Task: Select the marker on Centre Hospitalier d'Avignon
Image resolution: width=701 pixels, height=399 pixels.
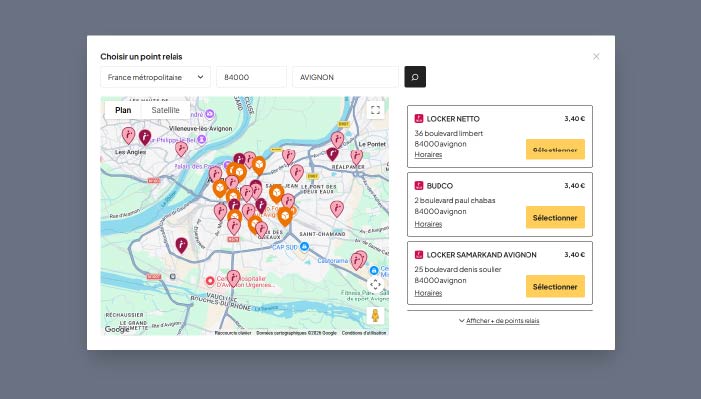Action: (x=233, y=278)
